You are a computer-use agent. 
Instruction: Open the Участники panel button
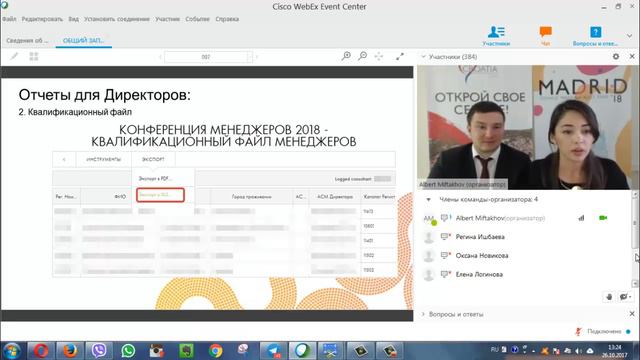click(496, 36)
